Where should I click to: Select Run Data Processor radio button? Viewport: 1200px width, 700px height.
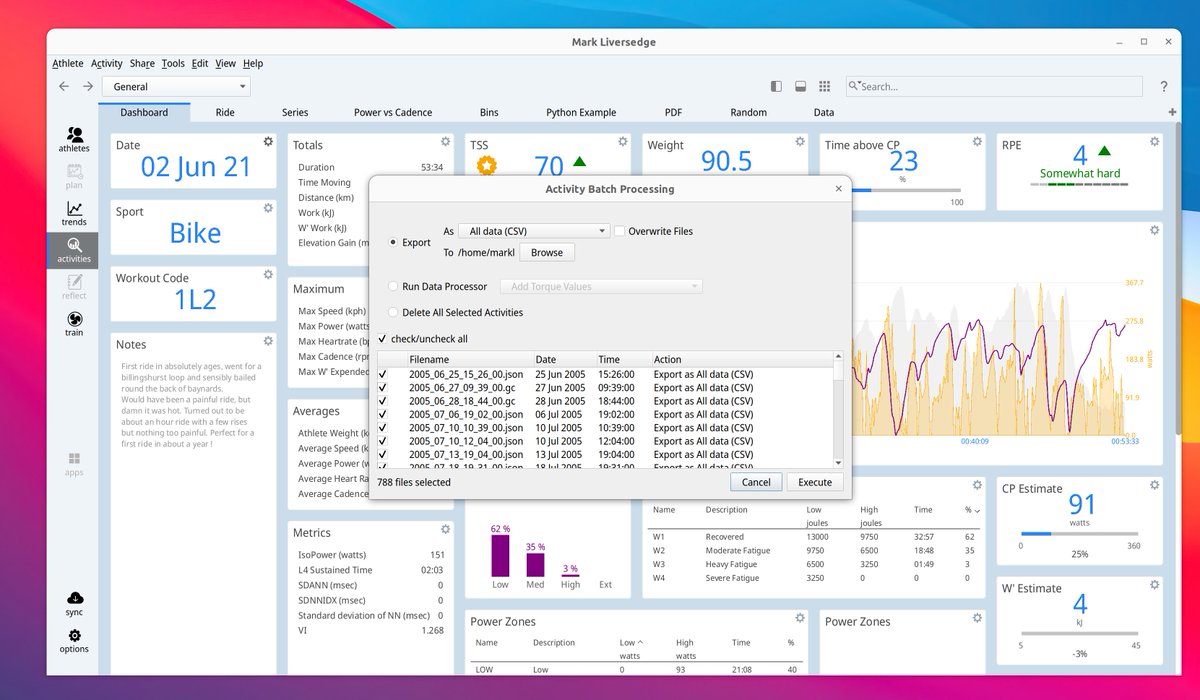tap(393, 286)
